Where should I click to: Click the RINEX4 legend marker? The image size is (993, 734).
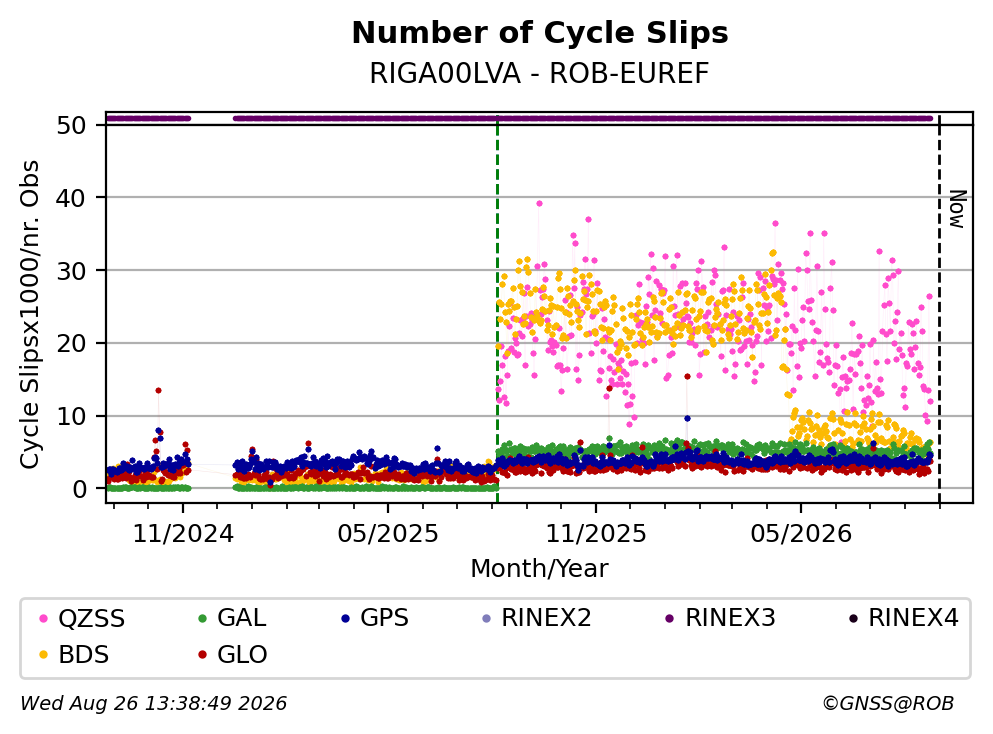pyautogui.click(x=853, y=618)
